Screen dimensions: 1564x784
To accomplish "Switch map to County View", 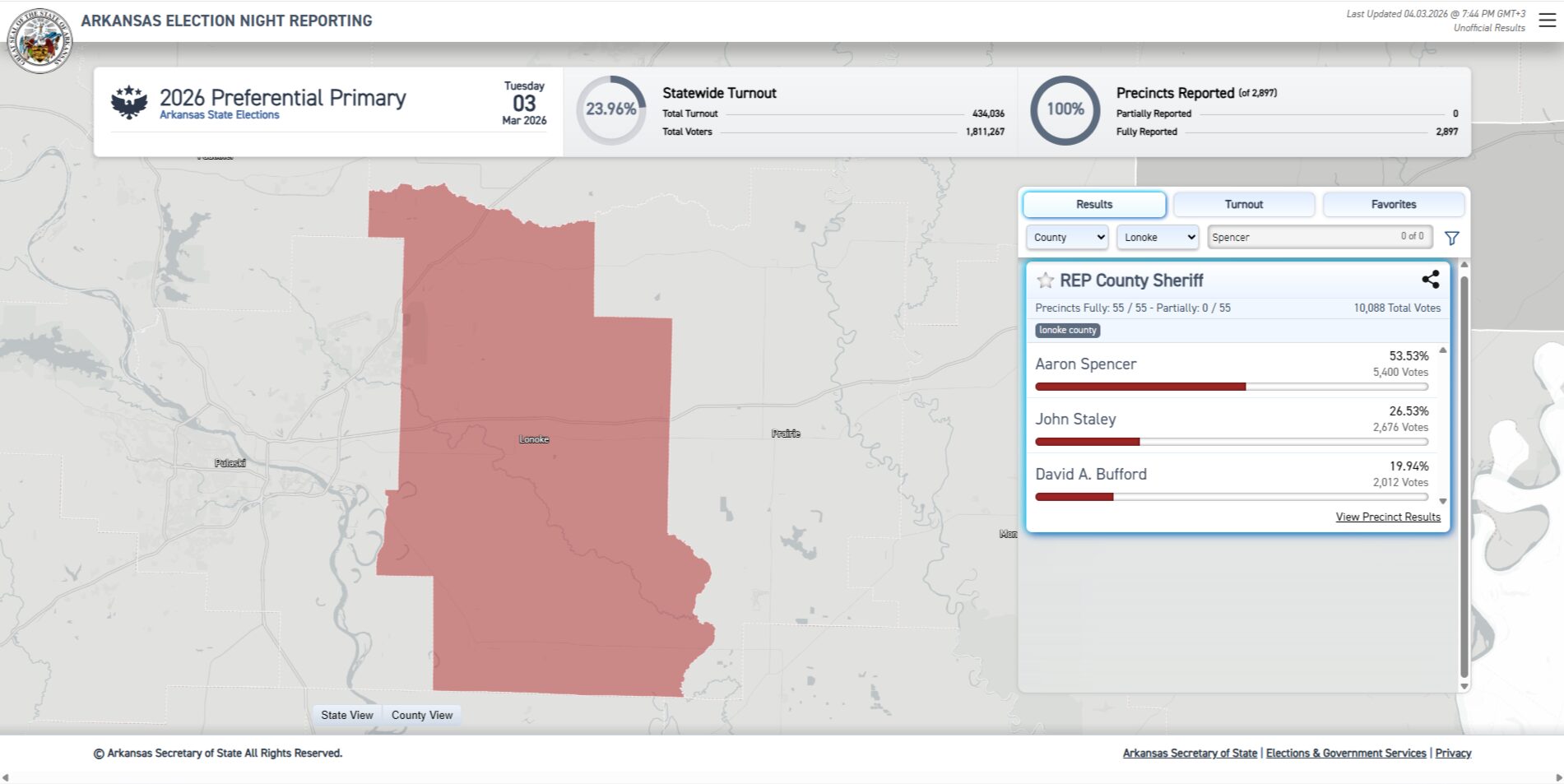I will click(x=422, y=715).
